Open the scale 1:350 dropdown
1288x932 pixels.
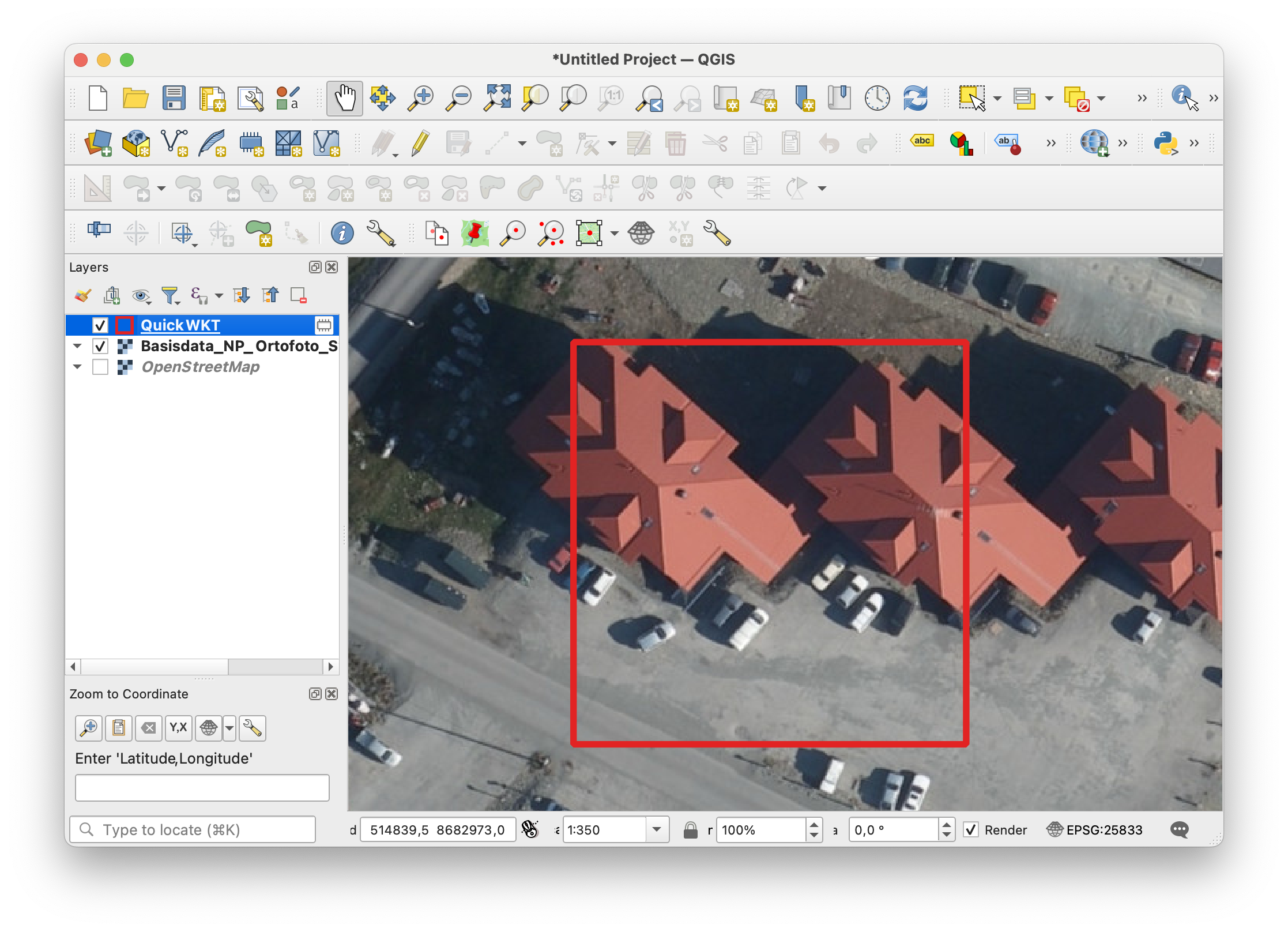point(657,830)
